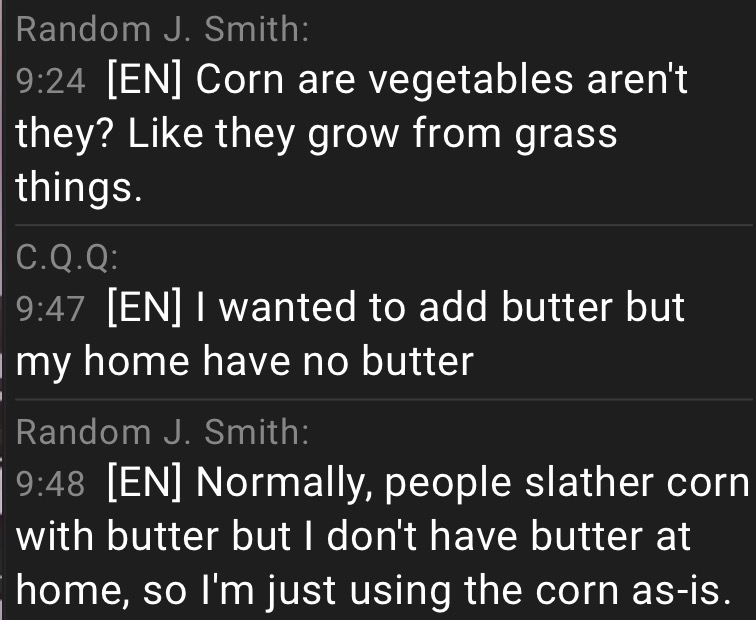
Task: Click the 'my home have no butter' line
Action: 245,362
